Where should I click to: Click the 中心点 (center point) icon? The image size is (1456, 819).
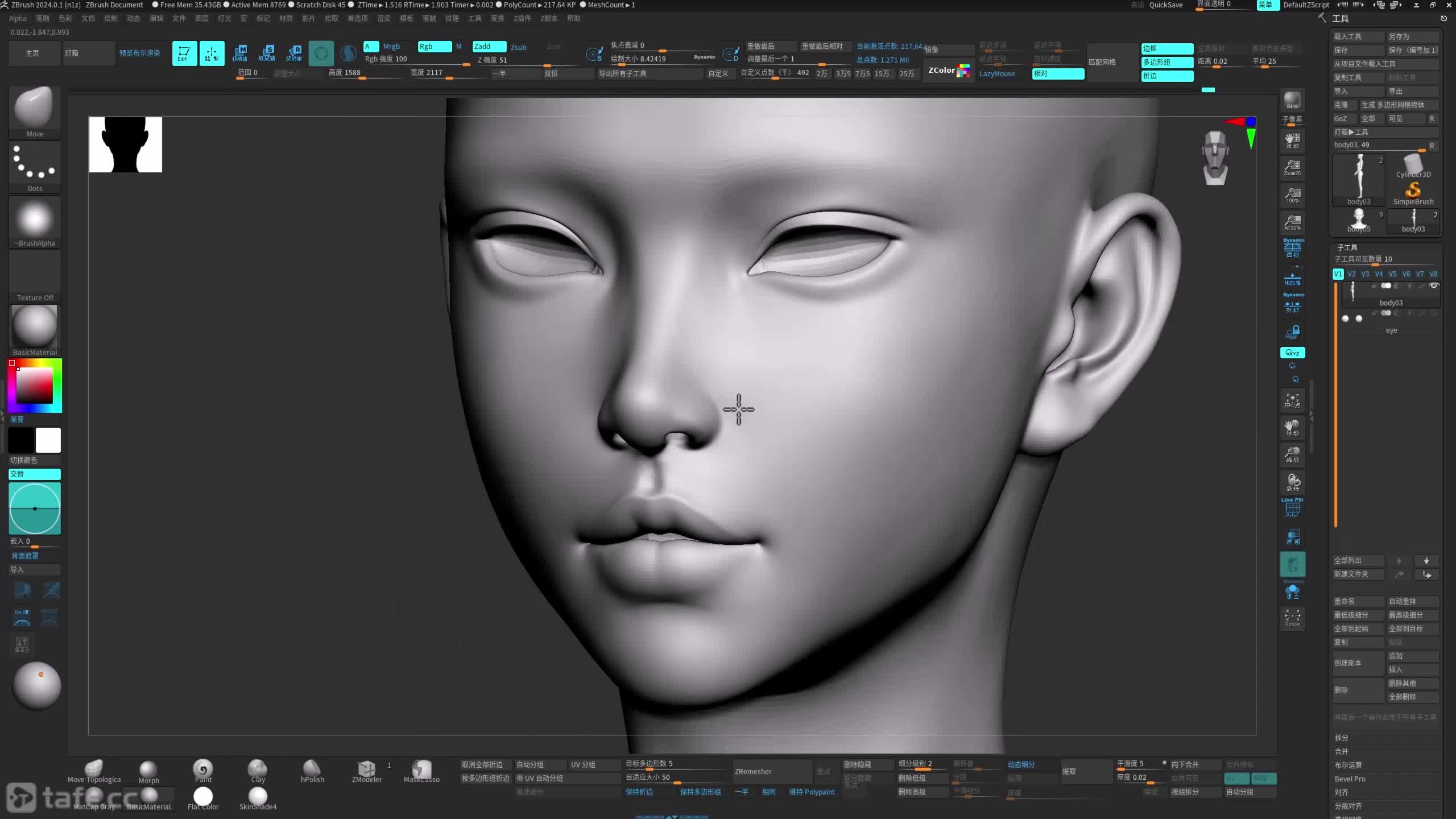(1292, 400)
